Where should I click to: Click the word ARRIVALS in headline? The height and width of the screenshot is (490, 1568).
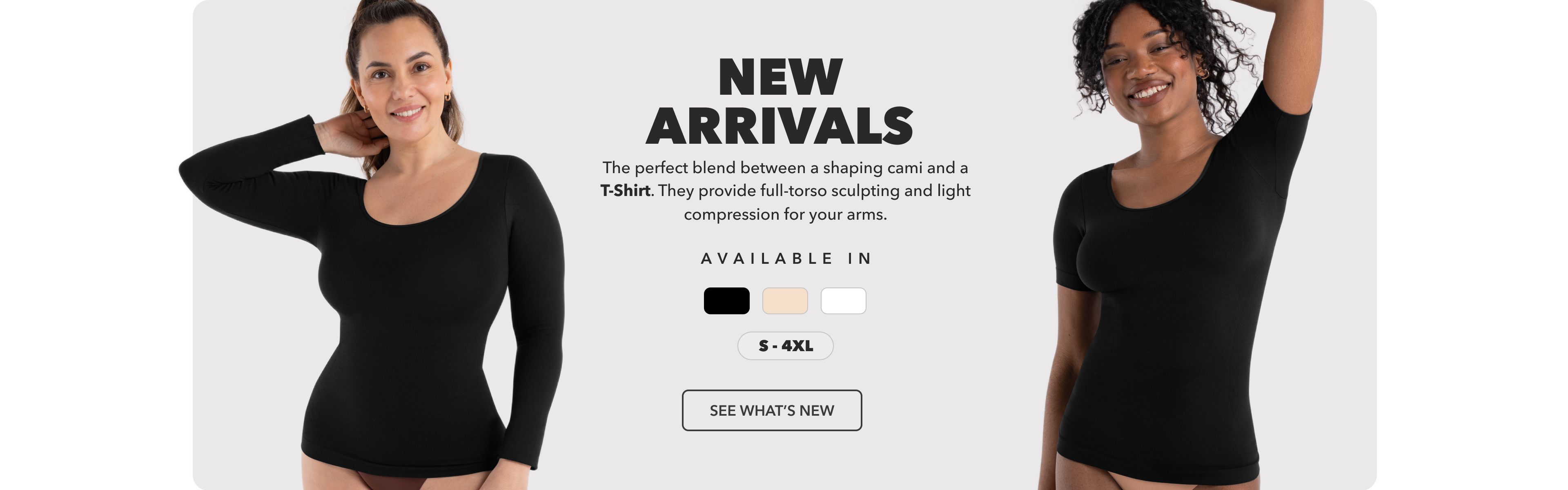(780, 126)
